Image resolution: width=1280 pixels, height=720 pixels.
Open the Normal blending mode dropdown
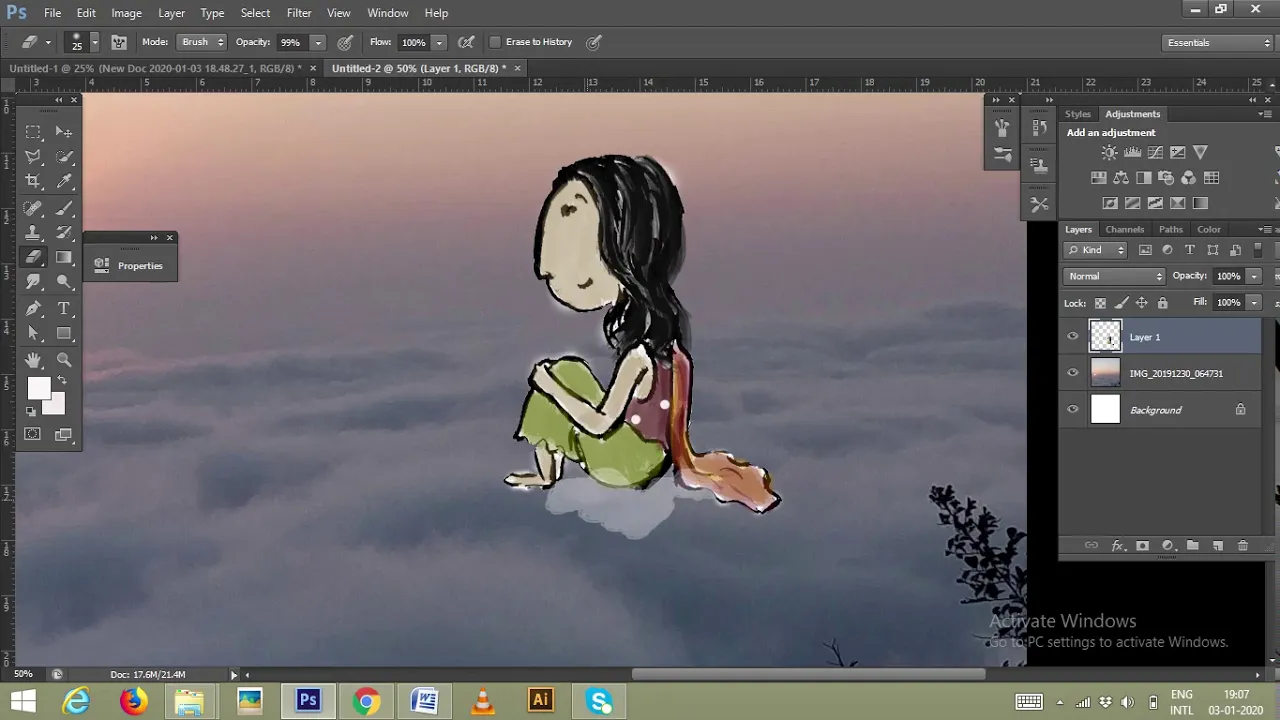(x=1114, y=276)
